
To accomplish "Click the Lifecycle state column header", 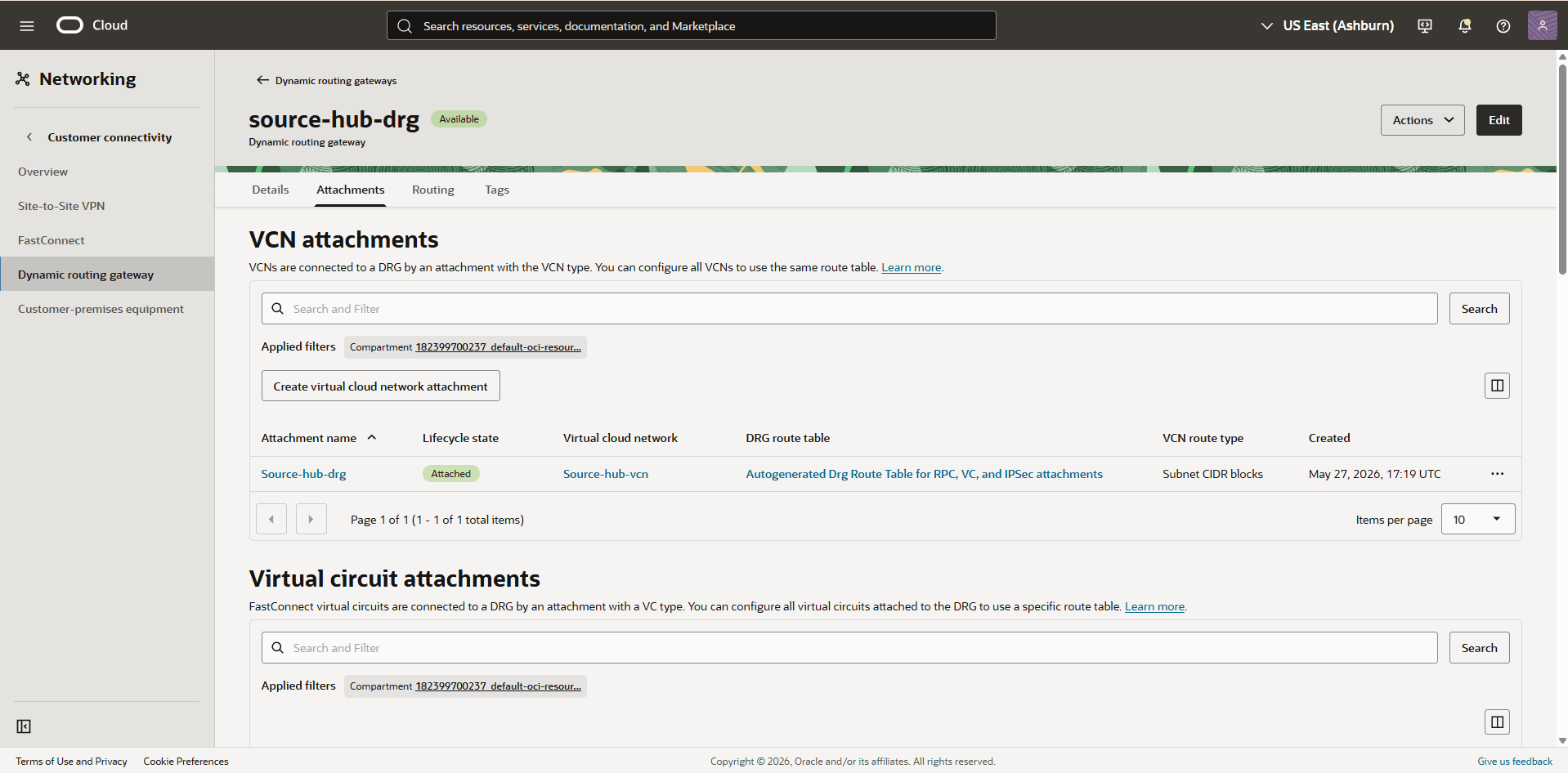I will coord(460,438).
